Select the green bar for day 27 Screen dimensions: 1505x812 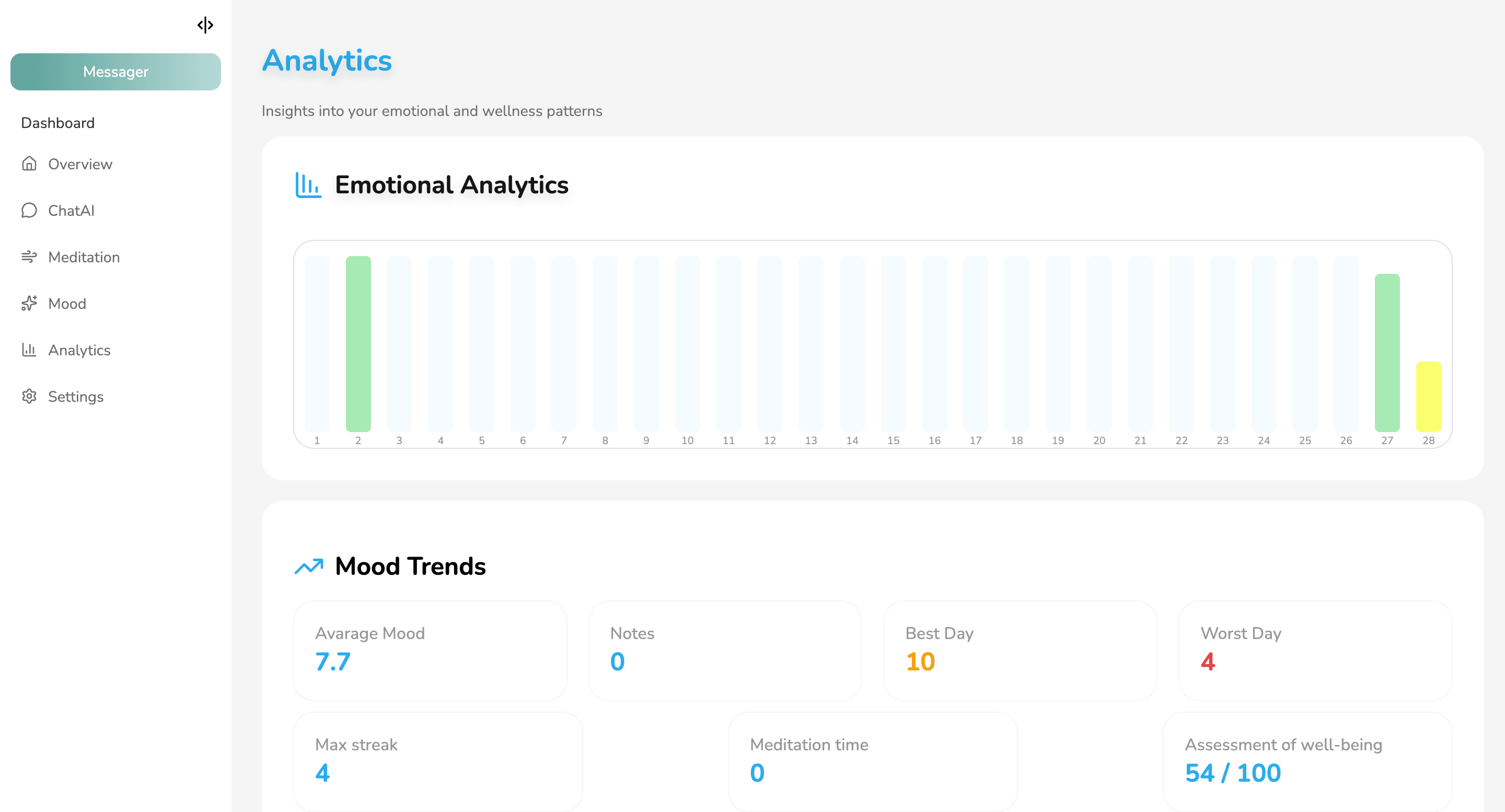tap(1387, 353)
